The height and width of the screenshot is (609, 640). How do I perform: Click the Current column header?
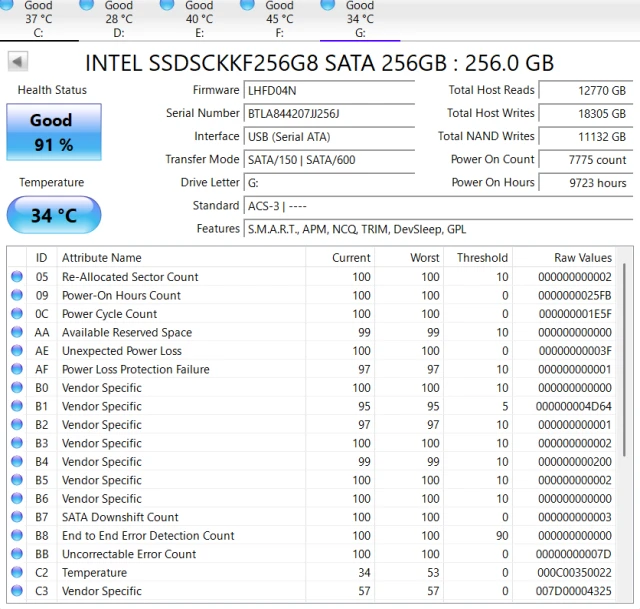(x=340, y=258)
